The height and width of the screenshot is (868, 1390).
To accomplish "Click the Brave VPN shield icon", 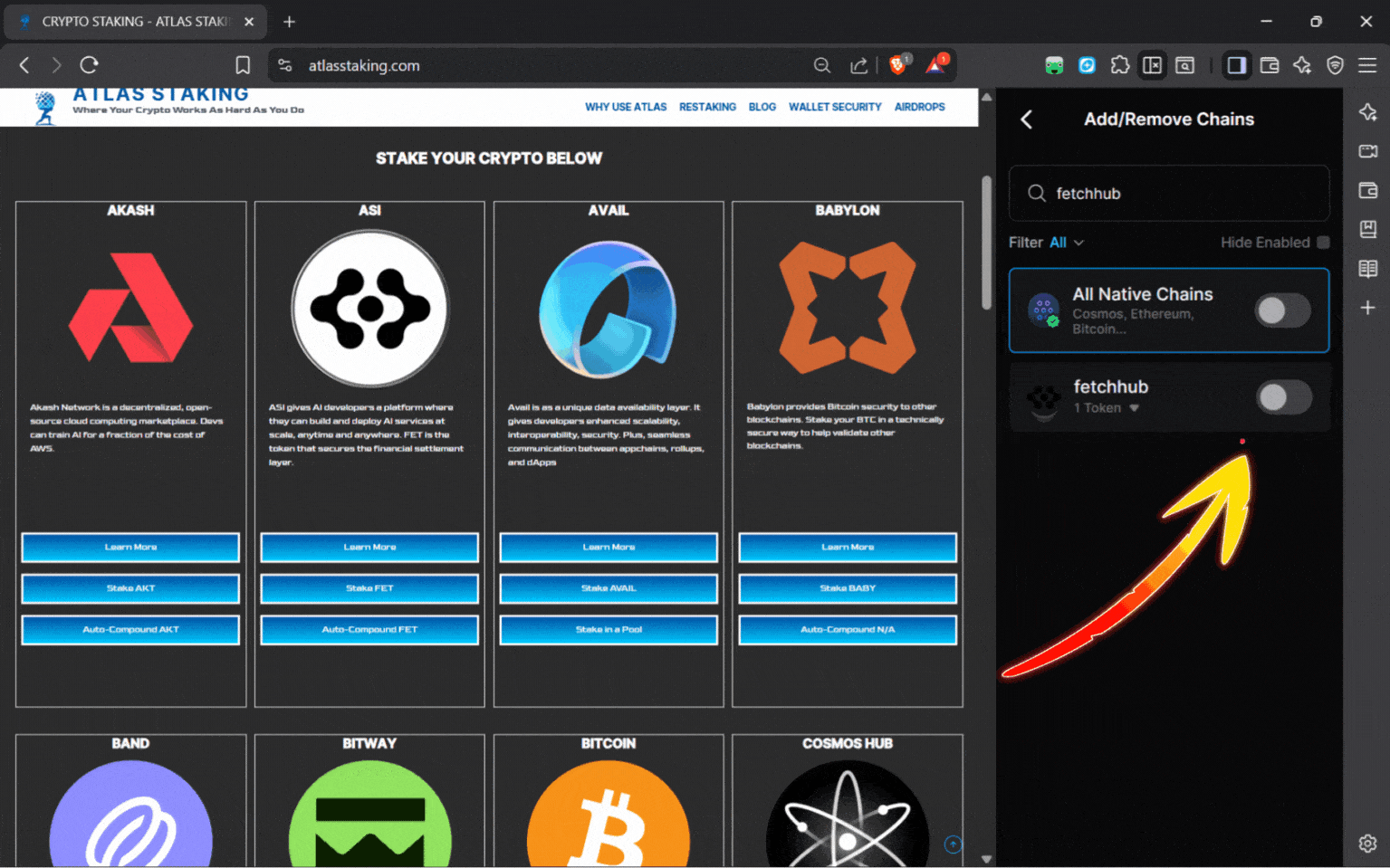I will 1335,65.
